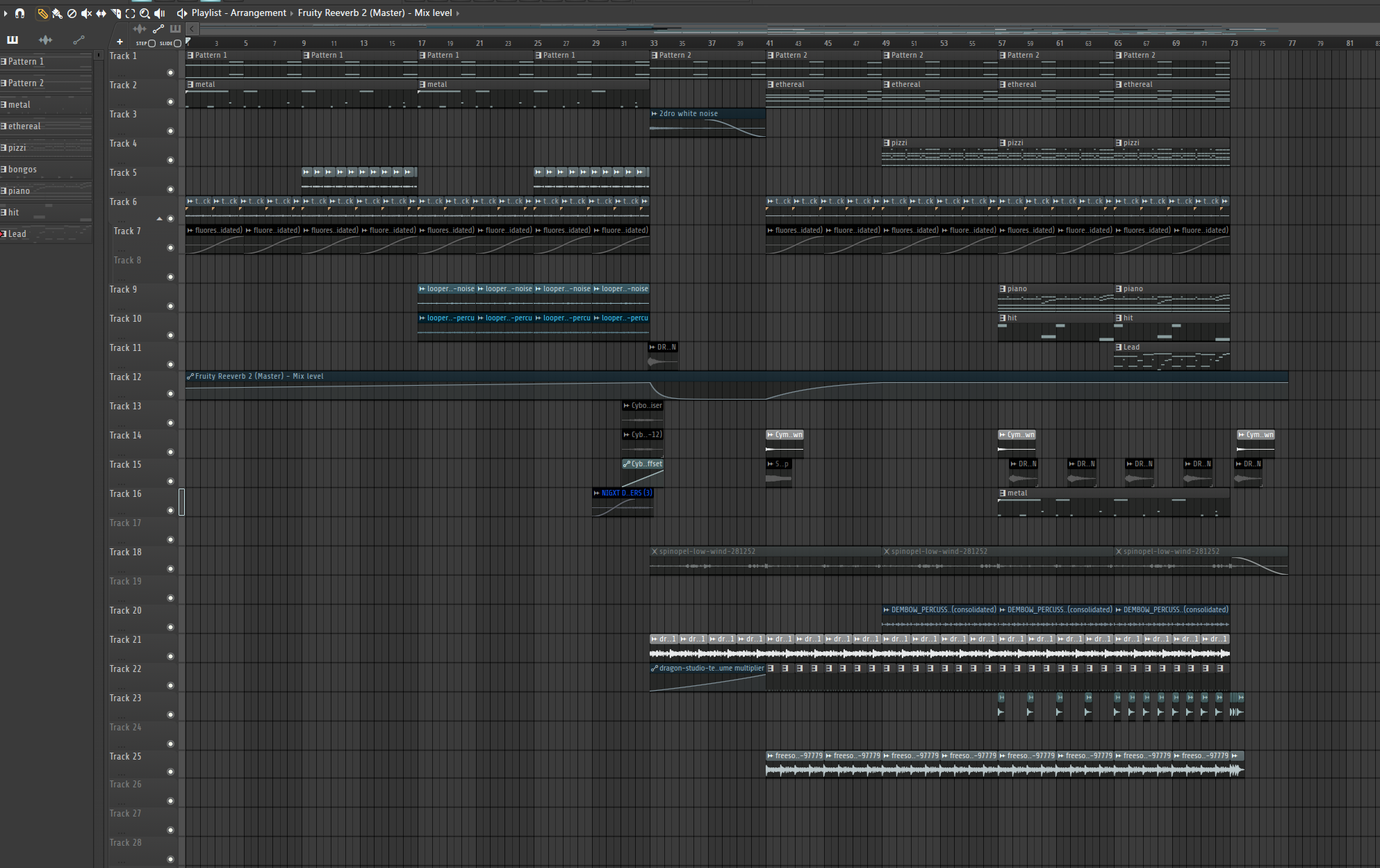Select the Slice tool
The width and height of the screenshot is (1380, 868).
pyautogui.click(x=115, y=13)
